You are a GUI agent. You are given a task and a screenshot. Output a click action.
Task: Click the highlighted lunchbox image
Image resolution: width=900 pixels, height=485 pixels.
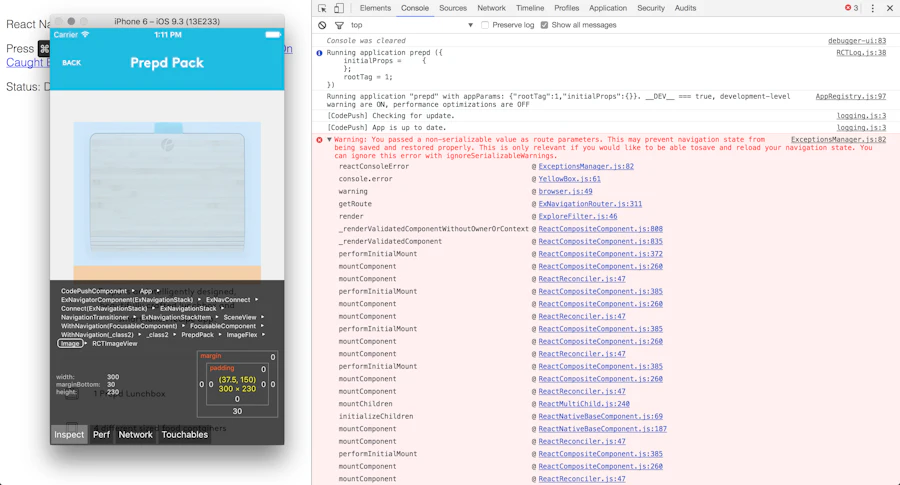point(167,194)
